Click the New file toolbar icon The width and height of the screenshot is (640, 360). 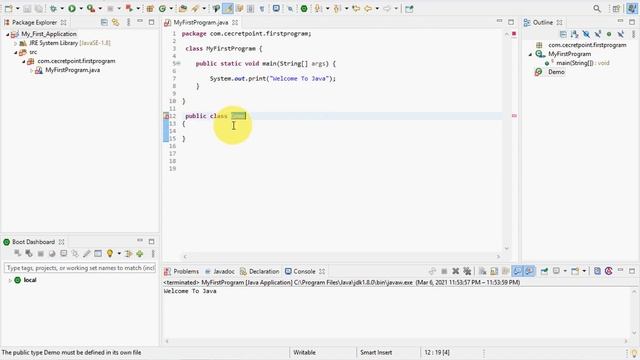pyautogui.click(x=8, y=8)
